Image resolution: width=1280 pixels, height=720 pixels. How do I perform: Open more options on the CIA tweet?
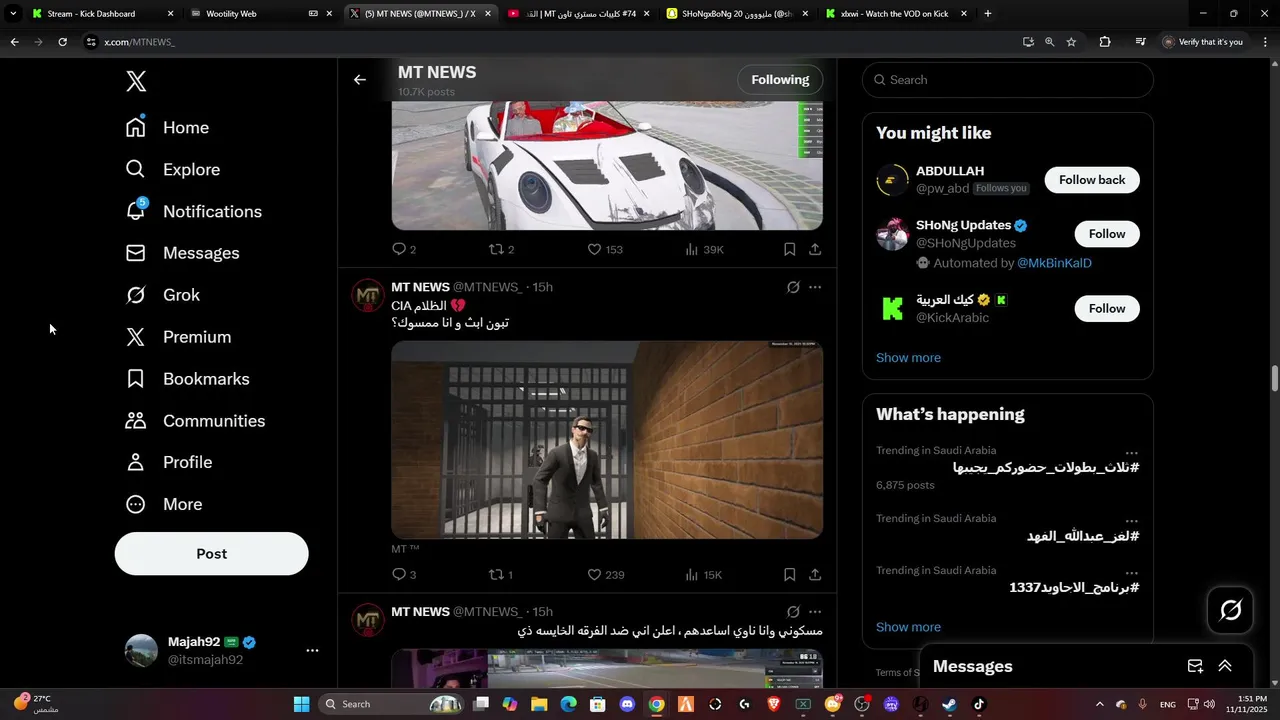click(815, 287)
